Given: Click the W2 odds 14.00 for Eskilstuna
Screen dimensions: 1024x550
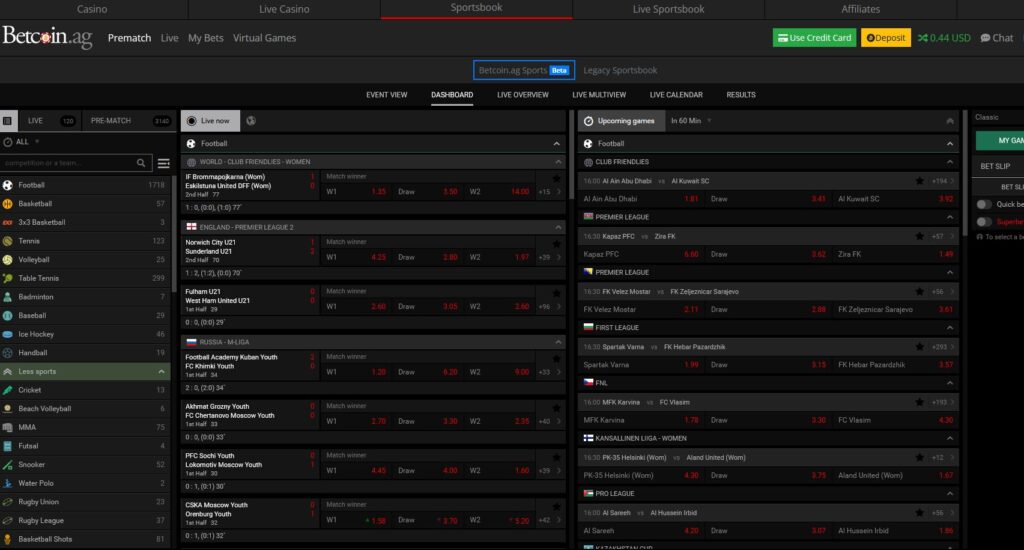Looking at the screenshot, I should 520,191.
